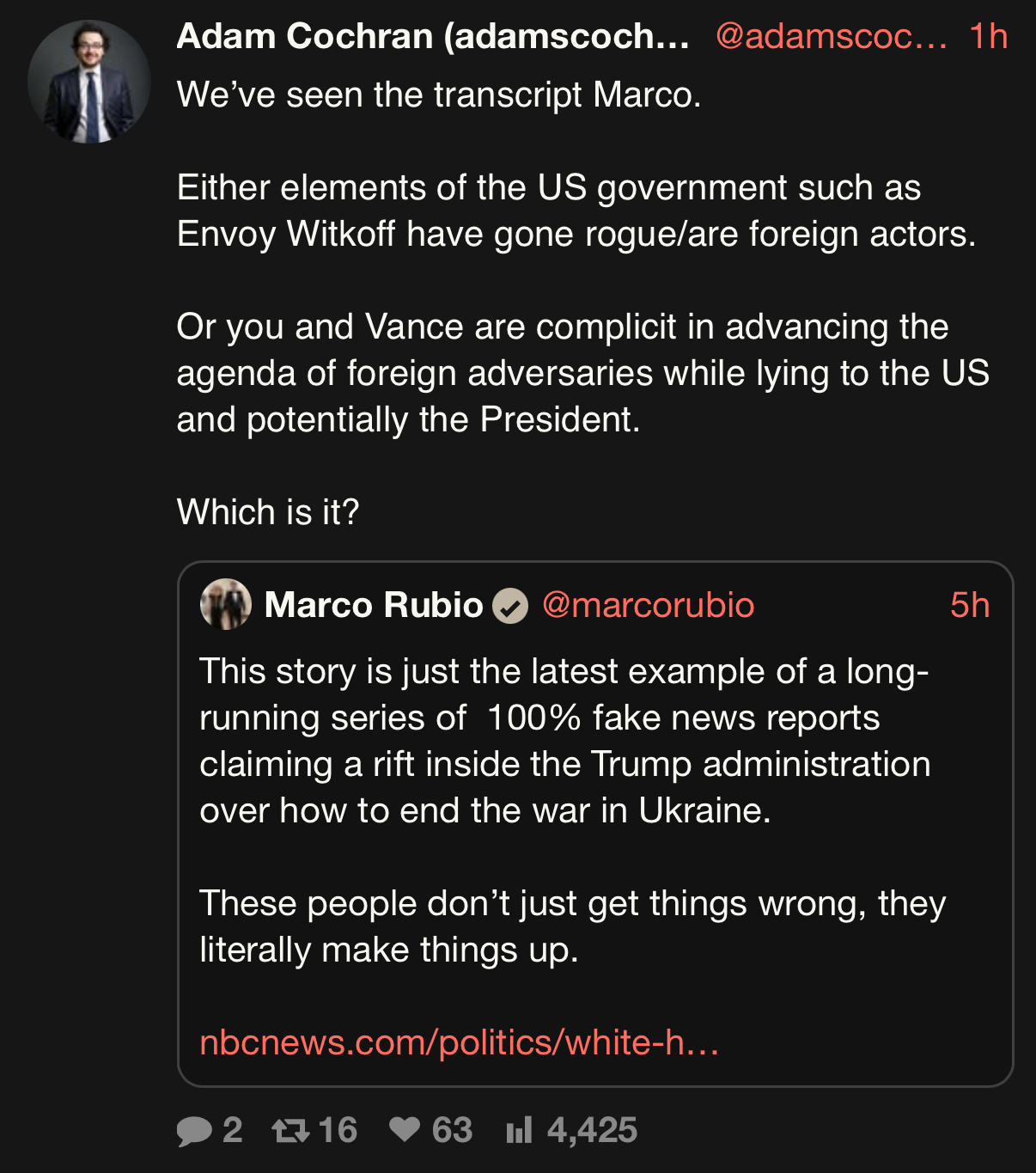Click the reply count number 2
1036x1173 pixels.
tap(232, 1131)
